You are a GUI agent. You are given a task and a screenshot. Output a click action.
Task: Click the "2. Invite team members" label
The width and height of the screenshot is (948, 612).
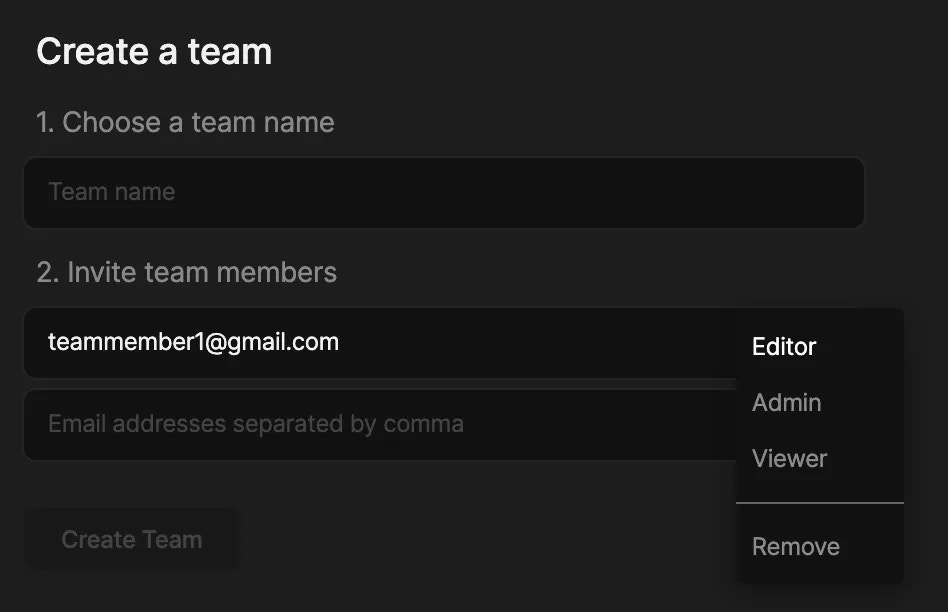[x=186, y=272]
